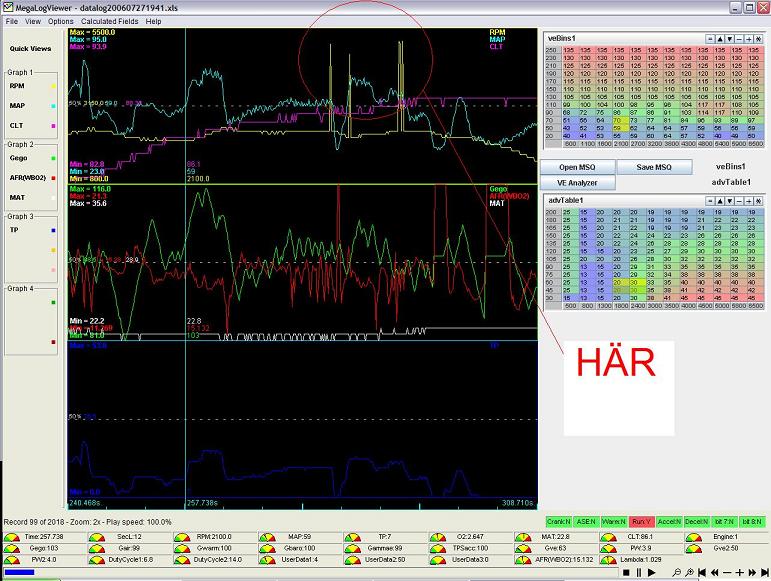Click the AFR(WBO2):15.132 gauge readout
Viewport: 771px width, 581px height.
(x=564, y=560)
